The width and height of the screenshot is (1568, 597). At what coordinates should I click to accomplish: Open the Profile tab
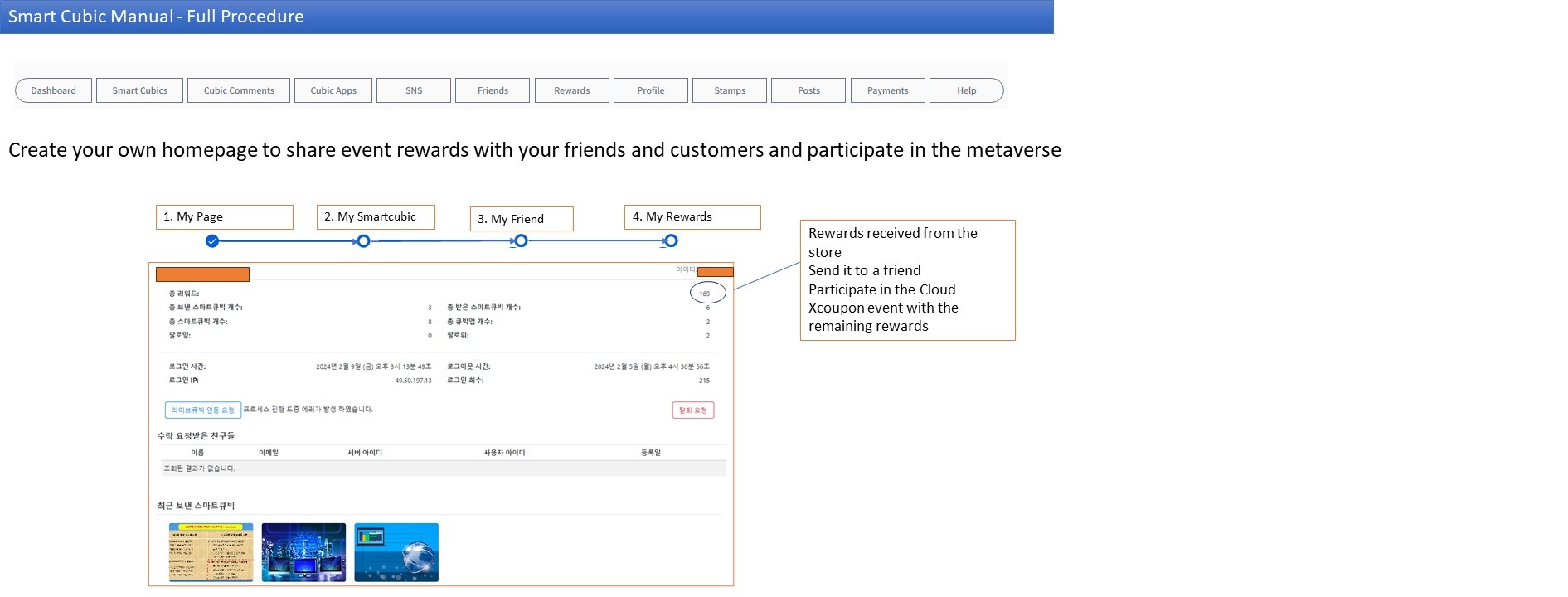pos(651,90)
